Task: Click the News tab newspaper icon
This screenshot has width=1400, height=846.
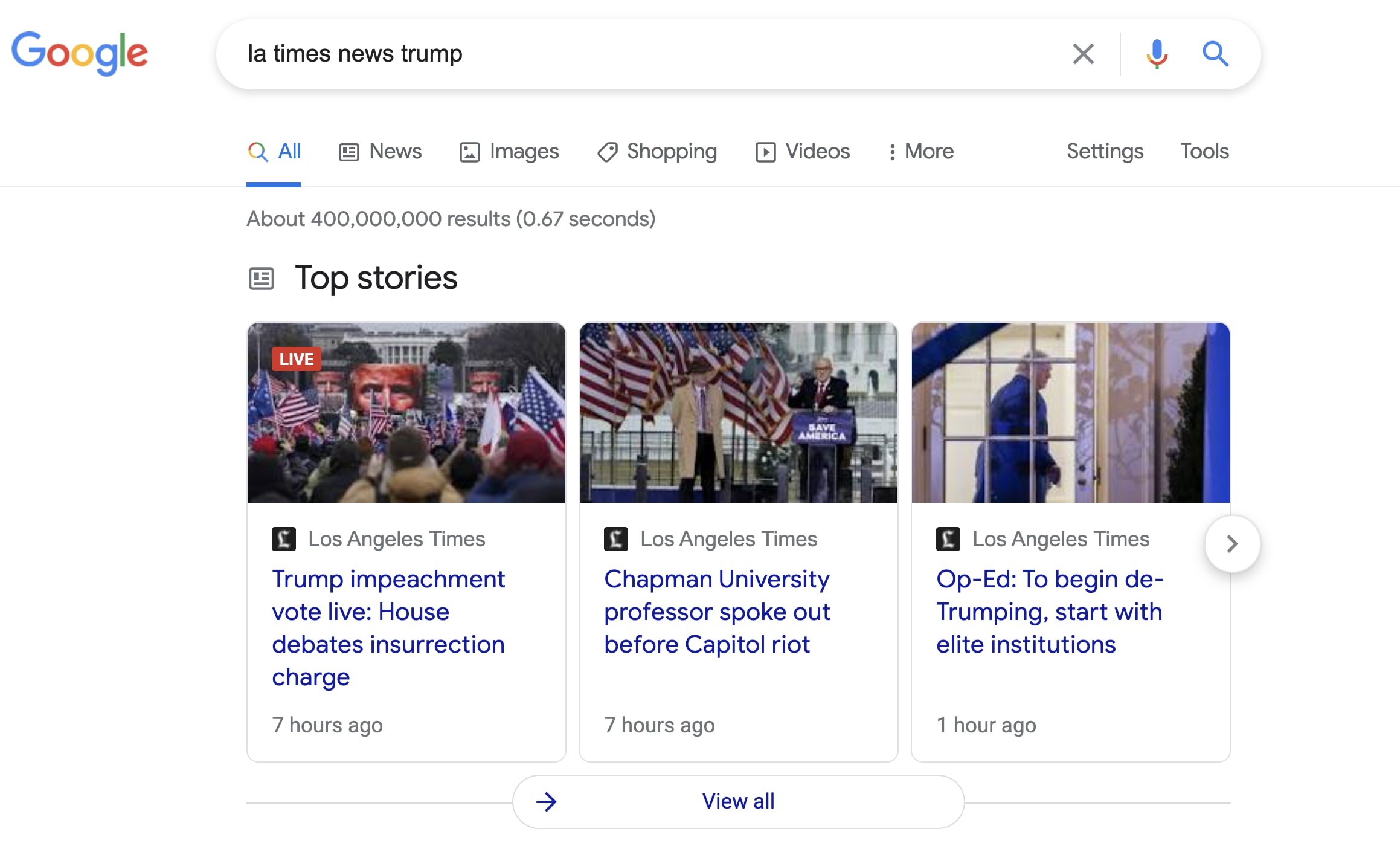Action: (349, 152)
